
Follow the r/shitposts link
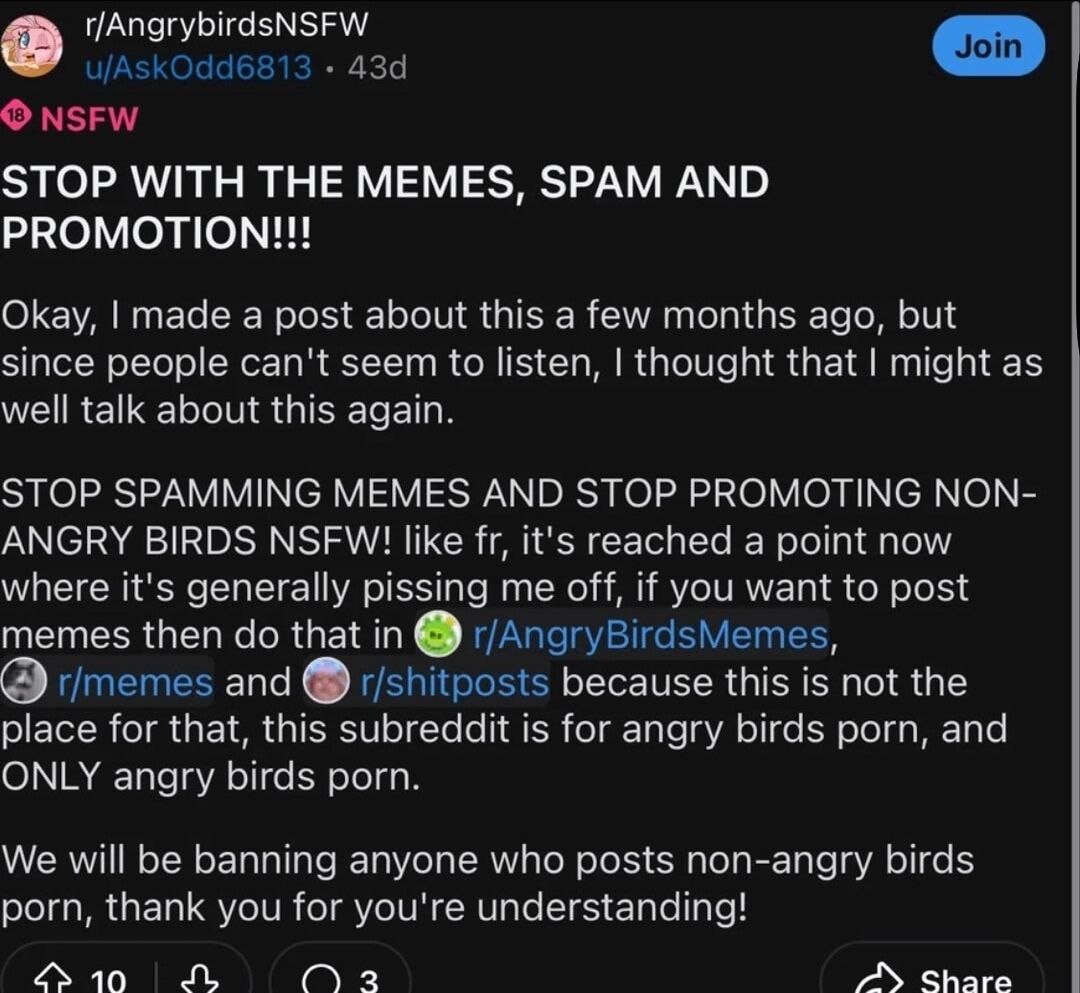coord(453,683)
